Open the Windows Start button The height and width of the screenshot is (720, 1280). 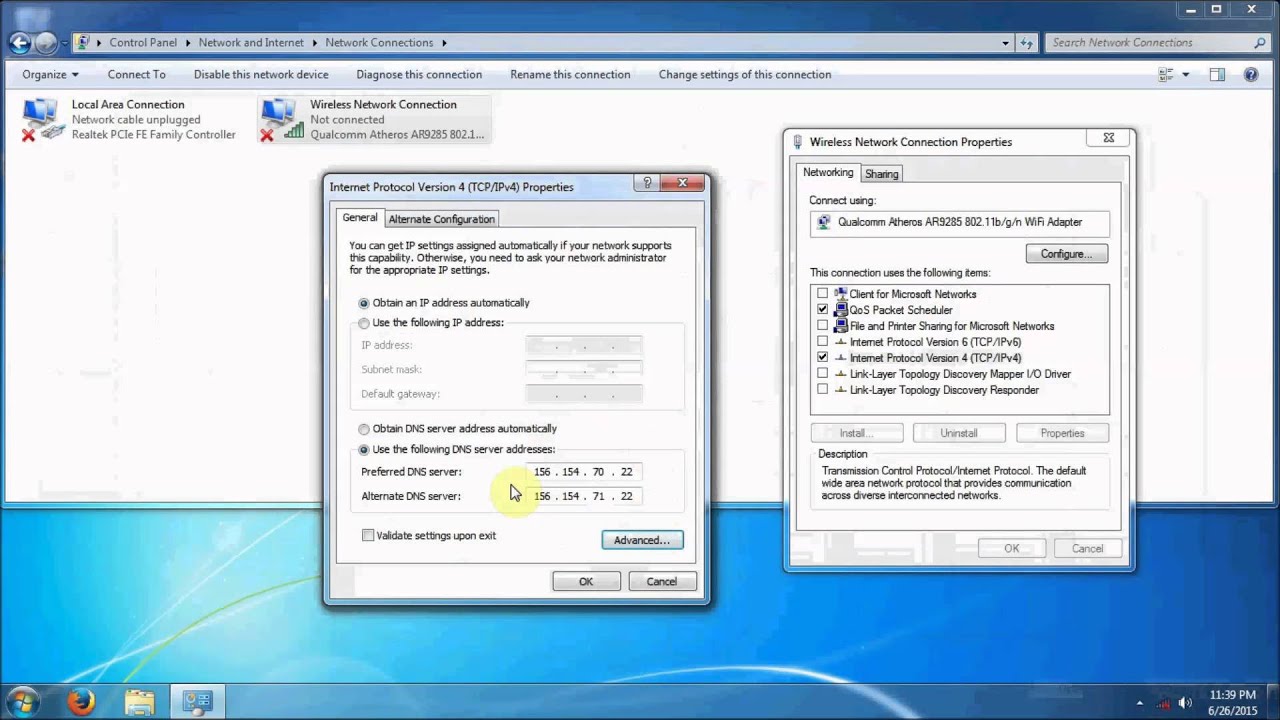tap(23, 701)
